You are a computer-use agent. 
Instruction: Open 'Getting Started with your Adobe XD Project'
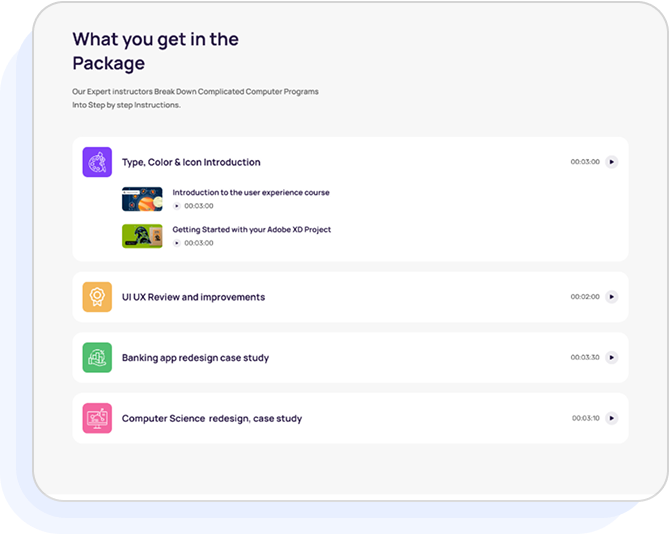point(252,229)
